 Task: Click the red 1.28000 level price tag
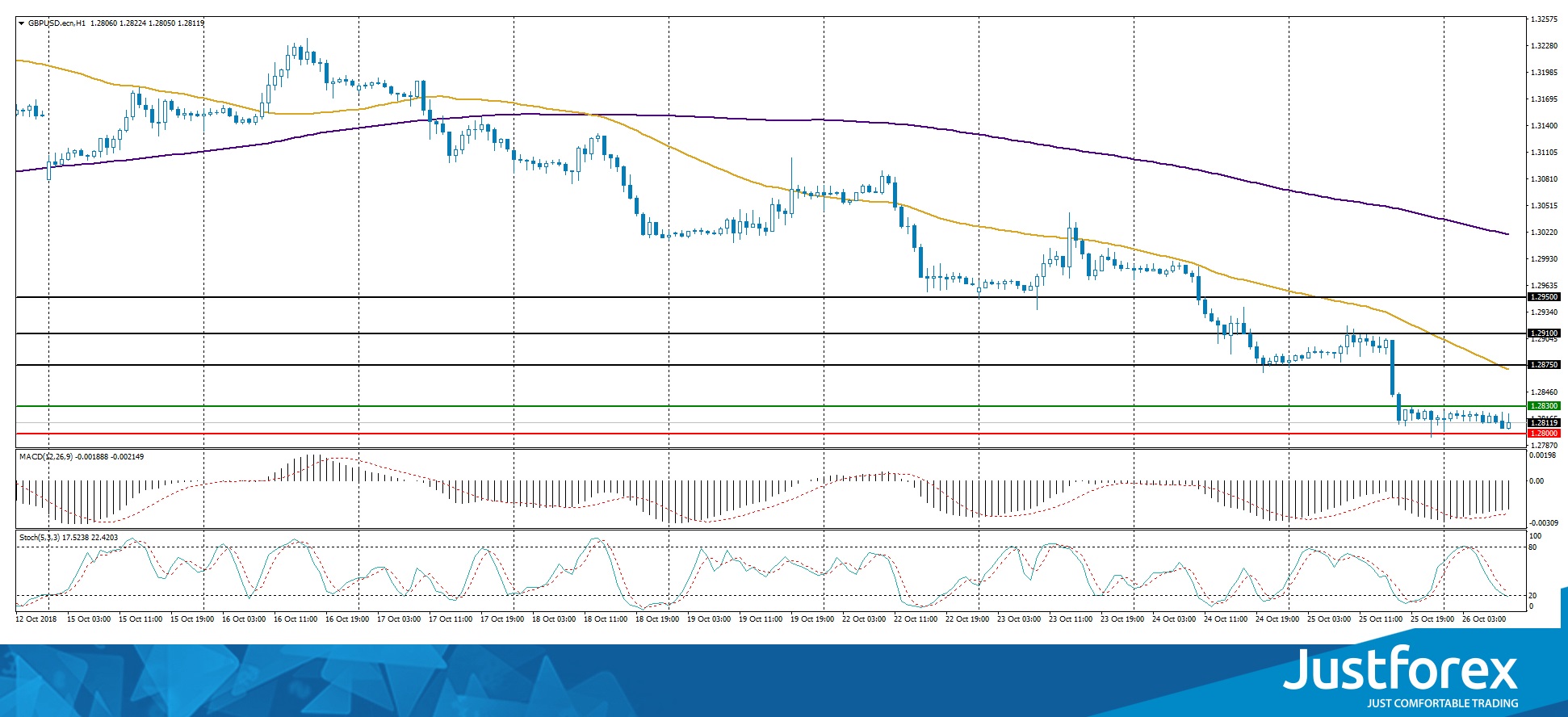pos(1545,434)
